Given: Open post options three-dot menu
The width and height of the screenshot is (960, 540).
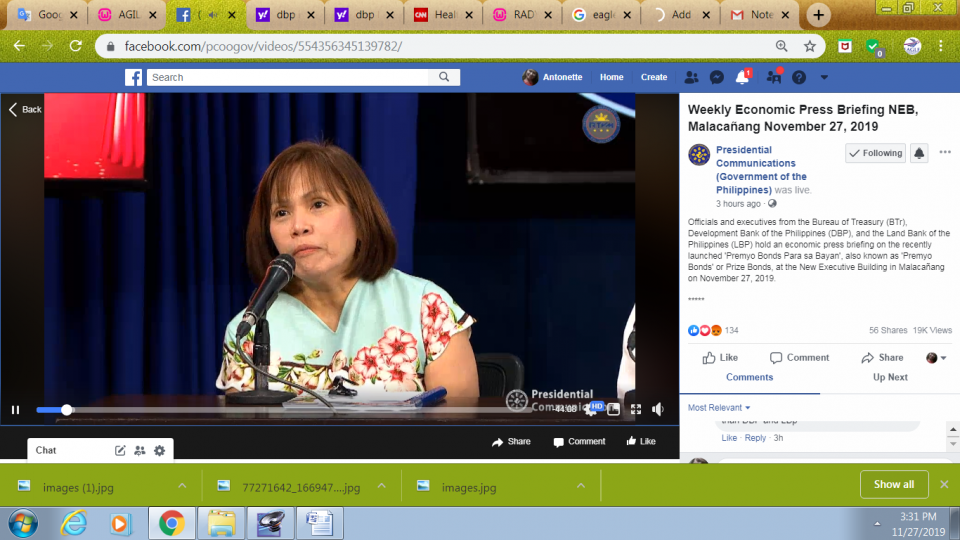Looking at the screenshot, I should coord(945,153).
